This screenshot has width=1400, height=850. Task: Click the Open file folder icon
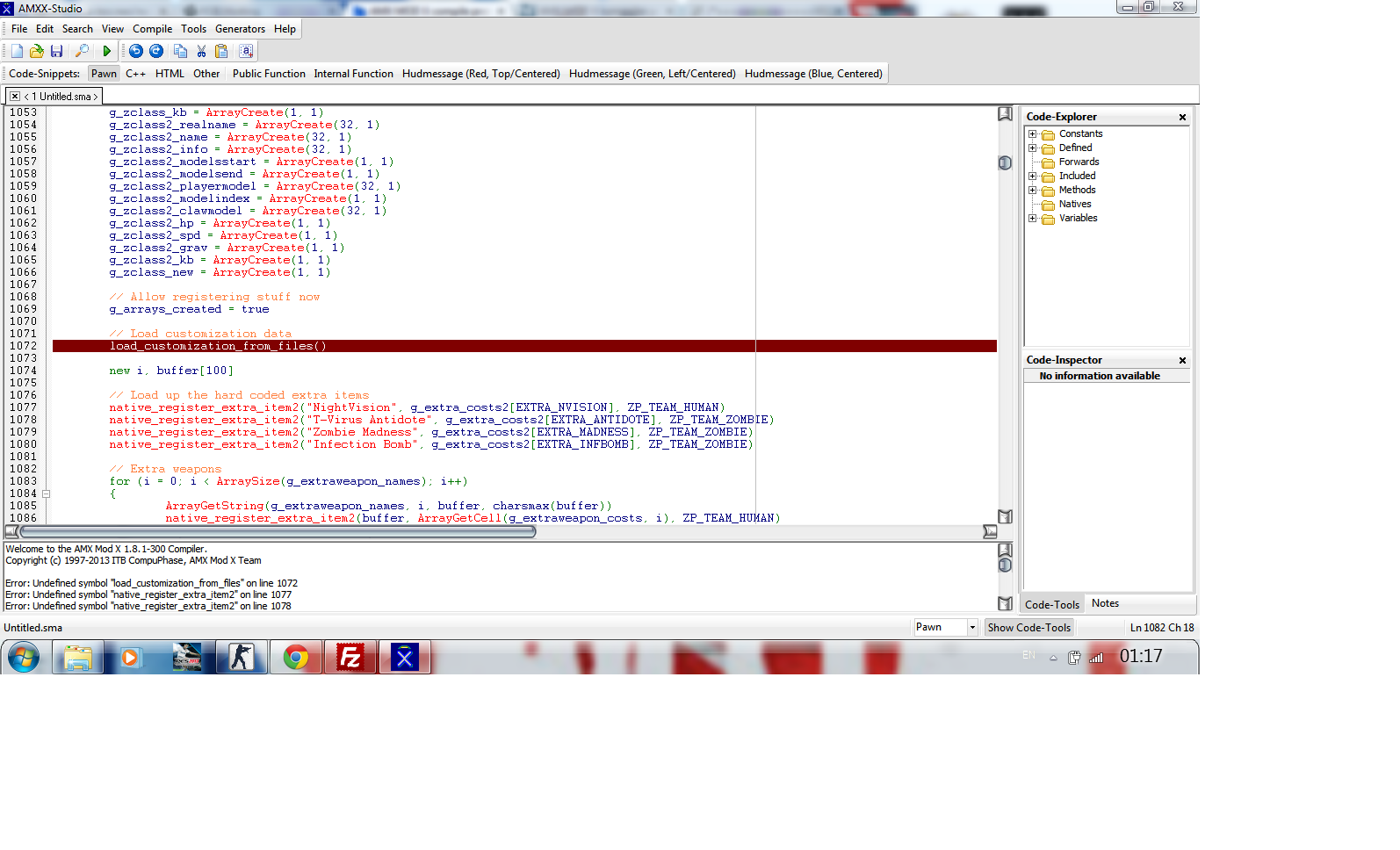(x=37, y=51)
